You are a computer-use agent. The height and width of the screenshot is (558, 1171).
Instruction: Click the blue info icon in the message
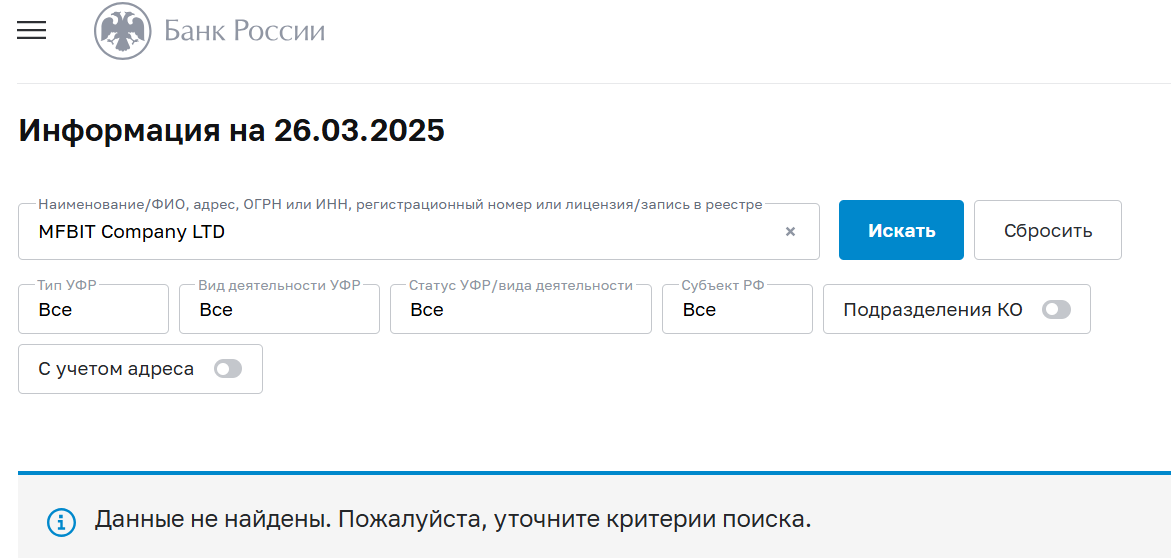tap(61, 522)
